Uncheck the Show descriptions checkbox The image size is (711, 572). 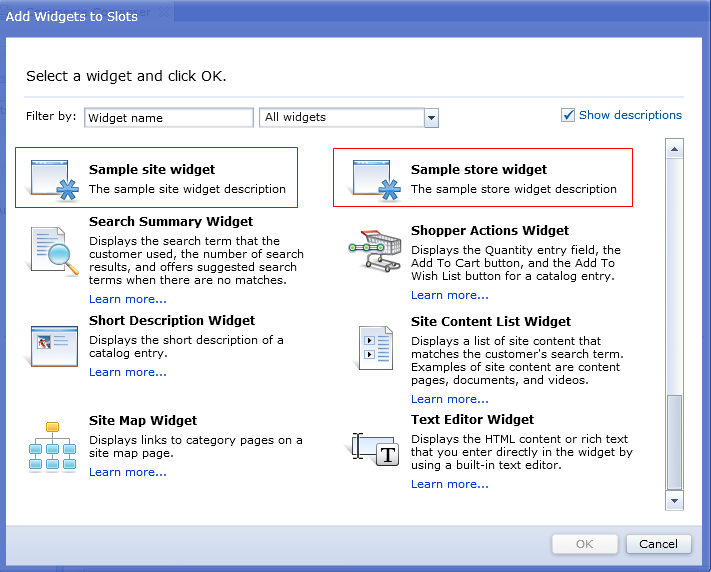[x=568, y=115]
